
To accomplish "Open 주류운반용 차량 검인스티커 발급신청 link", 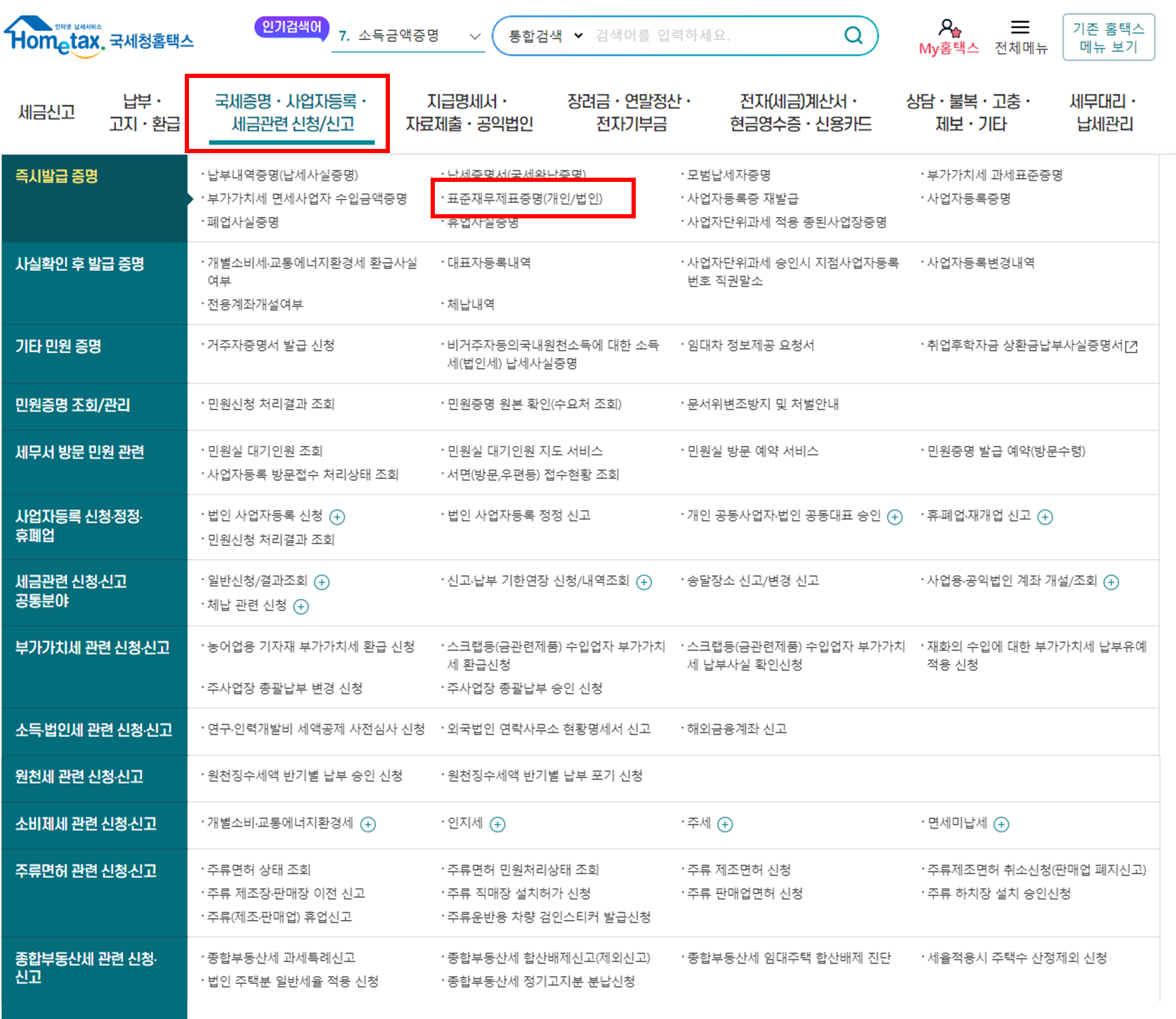I will pos(549,917).
